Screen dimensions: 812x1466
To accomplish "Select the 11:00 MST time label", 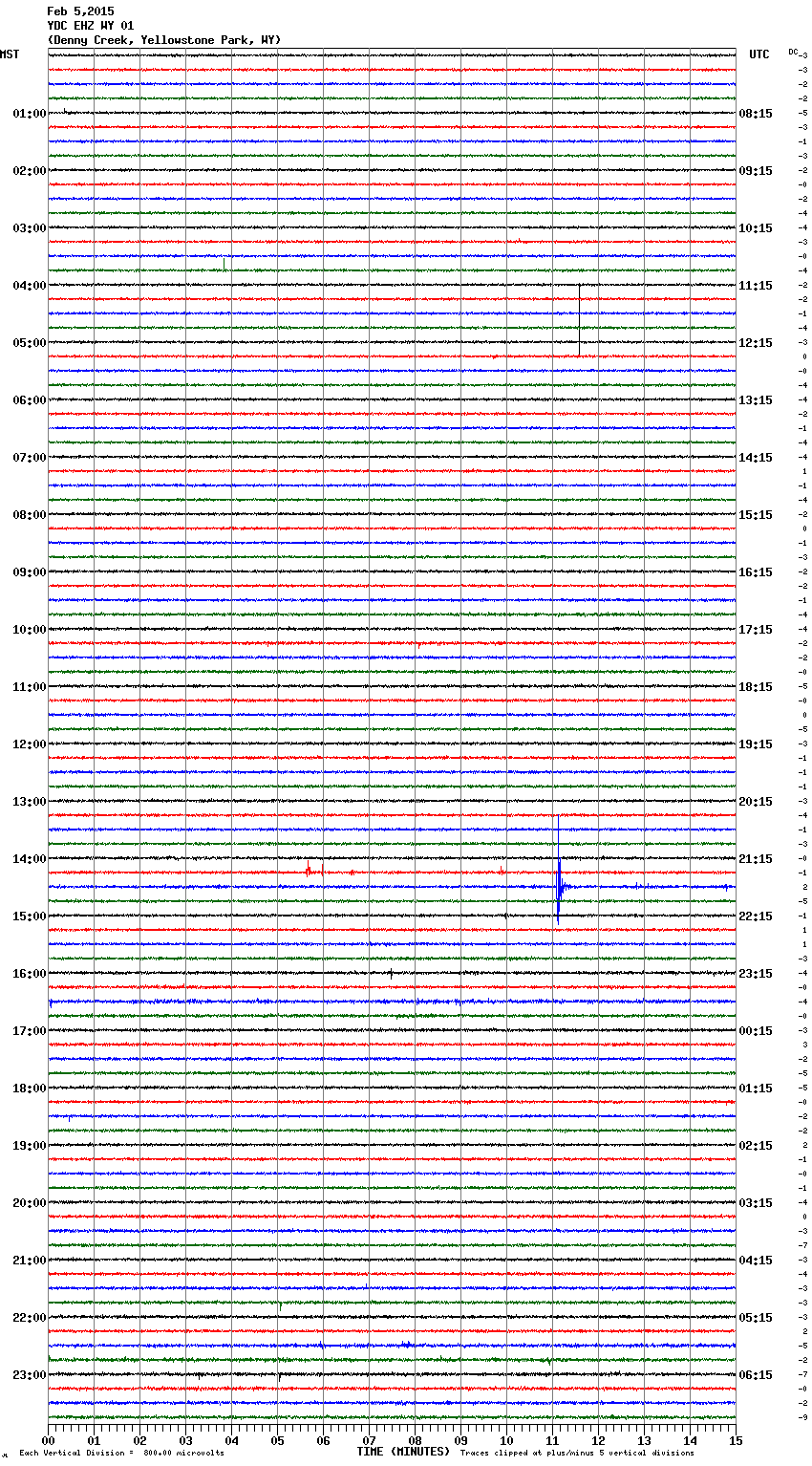I will click(30, 687).
